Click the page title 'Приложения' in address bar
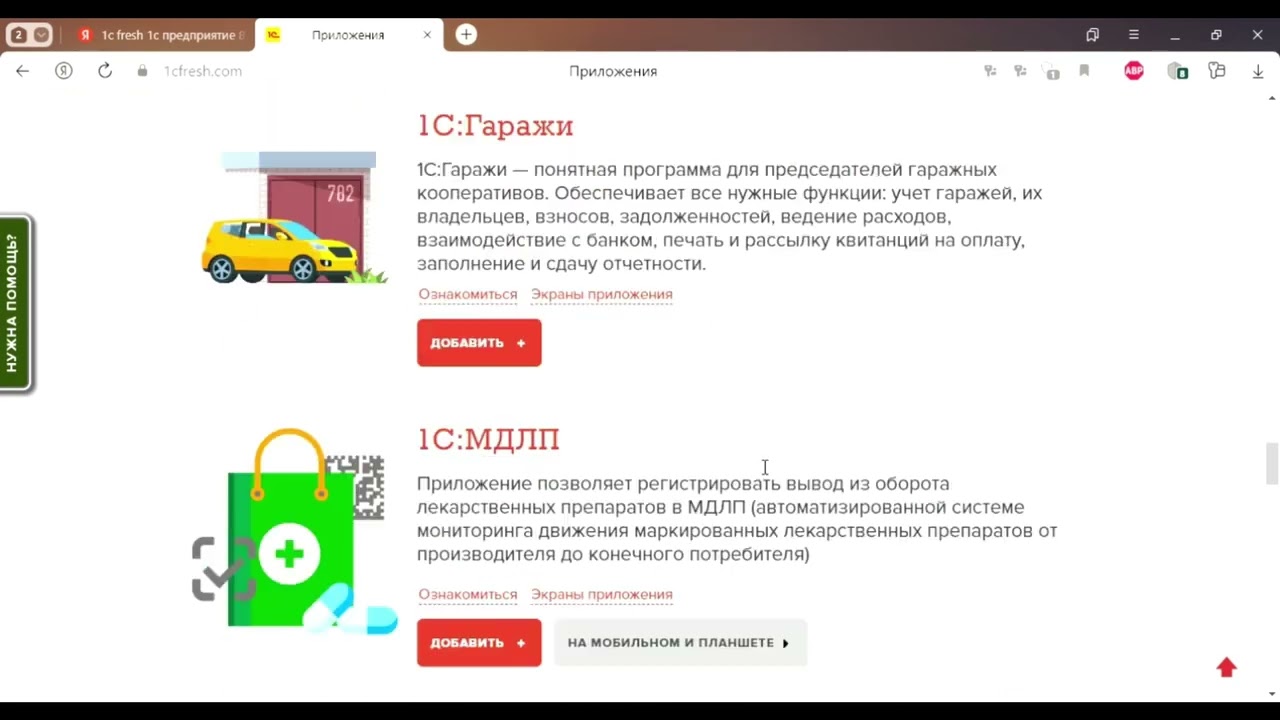 [x=613, y=71]
